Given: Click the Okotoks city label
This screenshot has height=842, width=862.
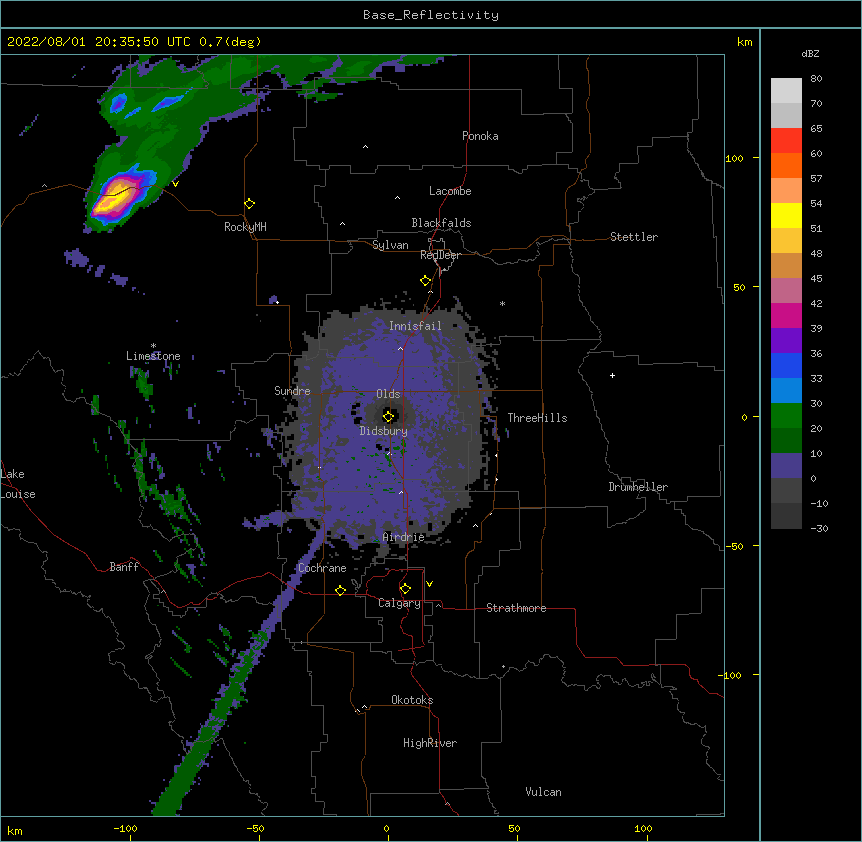Looking at the screenshot, I should point(412,700).
